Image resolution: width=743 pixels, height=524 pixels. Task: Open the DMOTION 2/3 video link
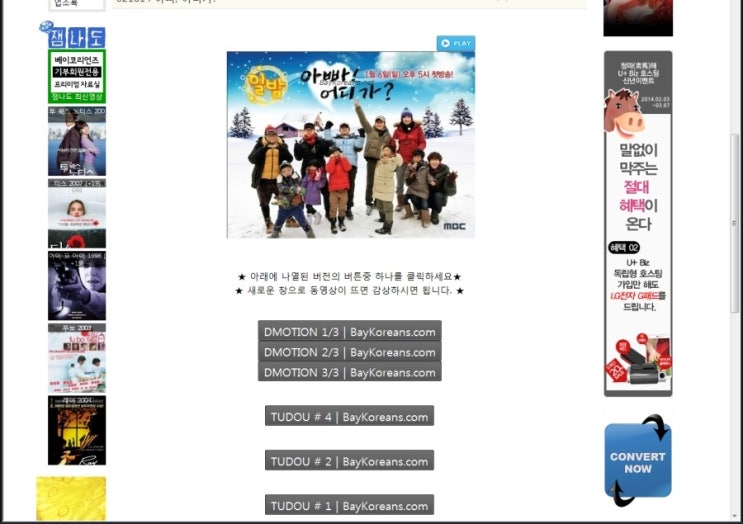click(350, 352)
